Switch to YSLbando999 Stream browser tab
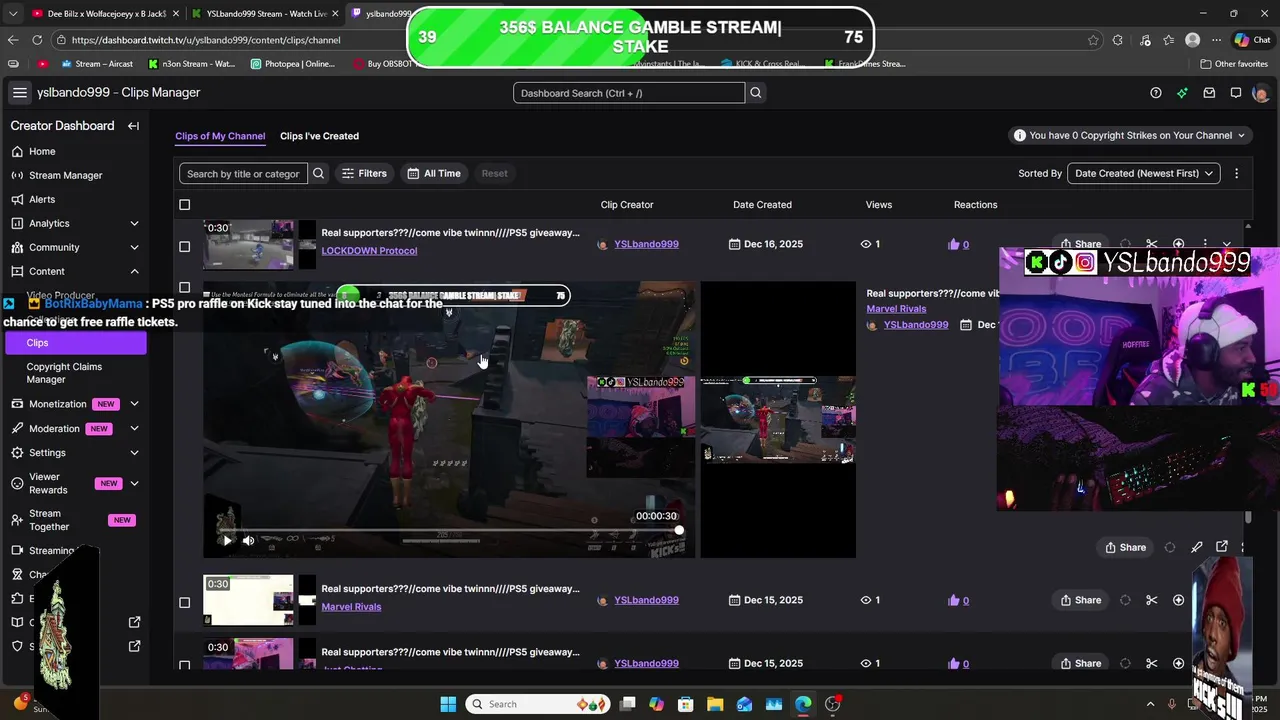 pyautogui.click(x=265, y=13)
